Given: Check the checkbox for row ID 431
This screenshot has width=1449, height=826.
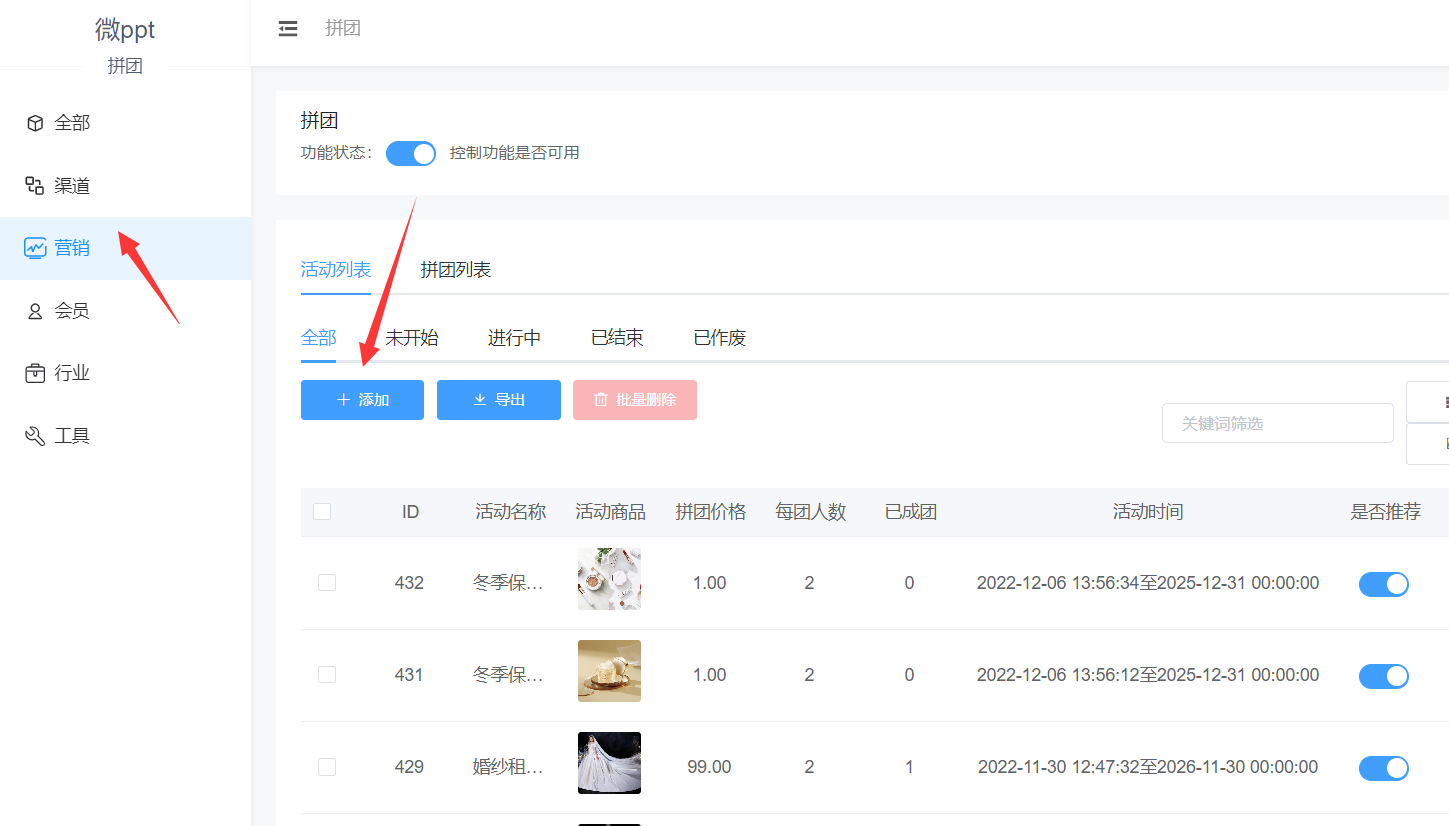Looking at the screenshot, I should pos(327,675).
